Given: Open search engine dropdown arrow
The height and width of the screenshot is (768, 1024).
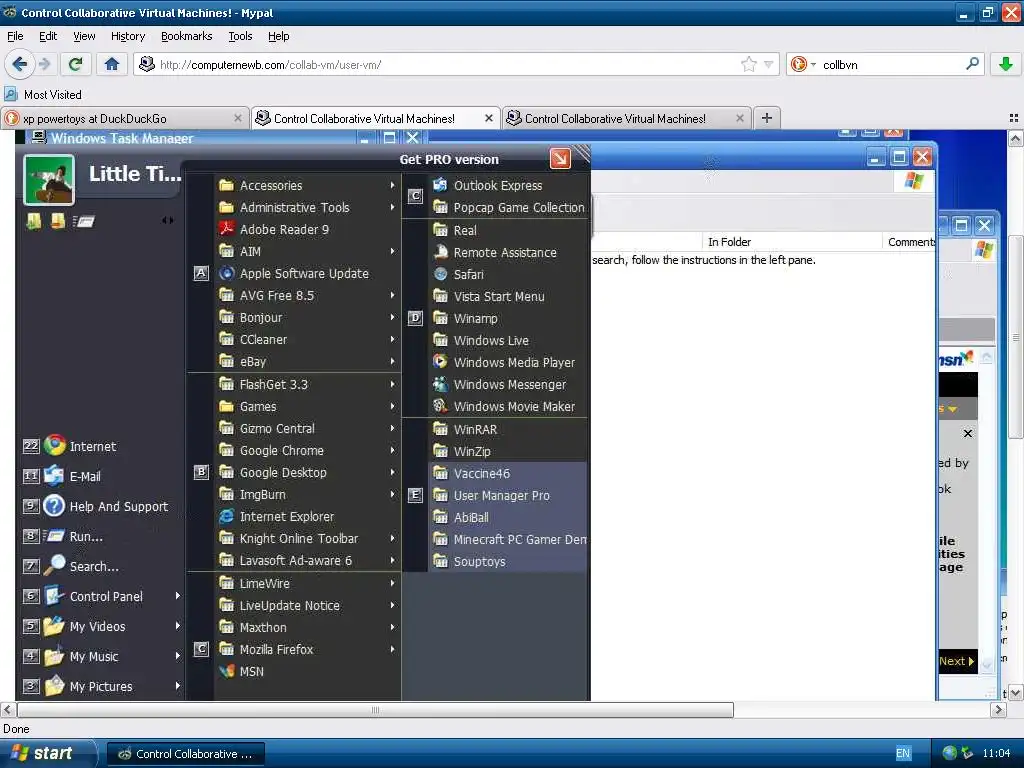Looking at the screenshot, I should (x=813, y=65).
